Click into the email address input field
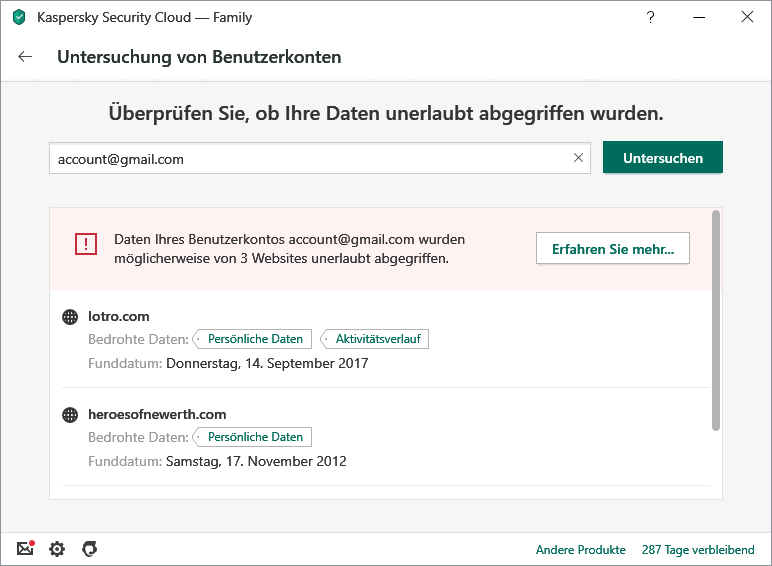 310,158
